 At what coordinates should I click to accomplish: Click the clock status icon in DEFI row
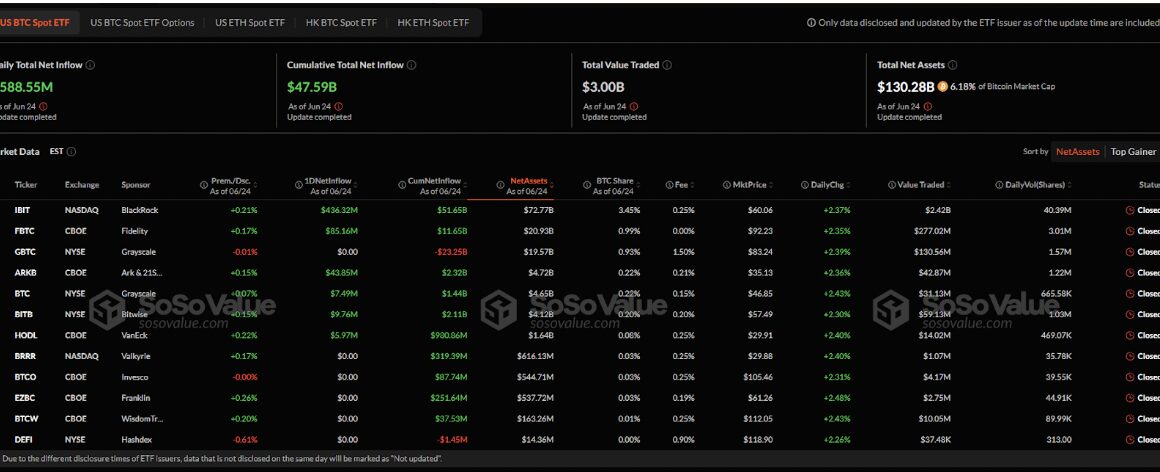[1130, 439]
